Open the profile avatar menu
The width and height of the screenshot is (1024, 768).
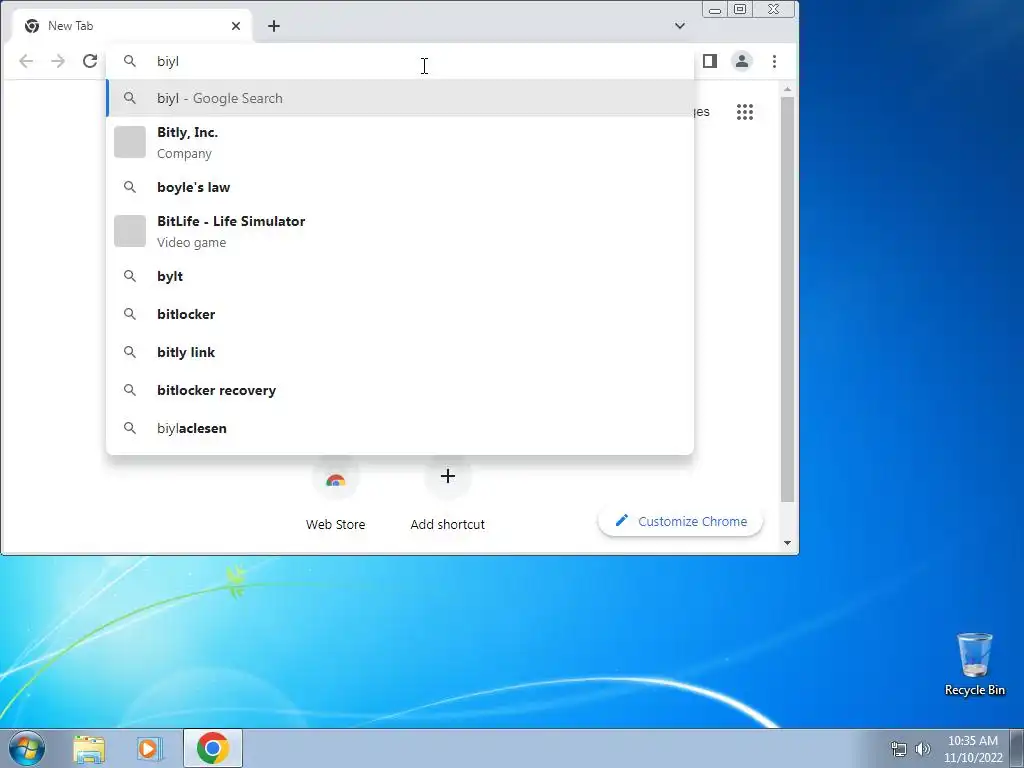click(x=742, y=61)
